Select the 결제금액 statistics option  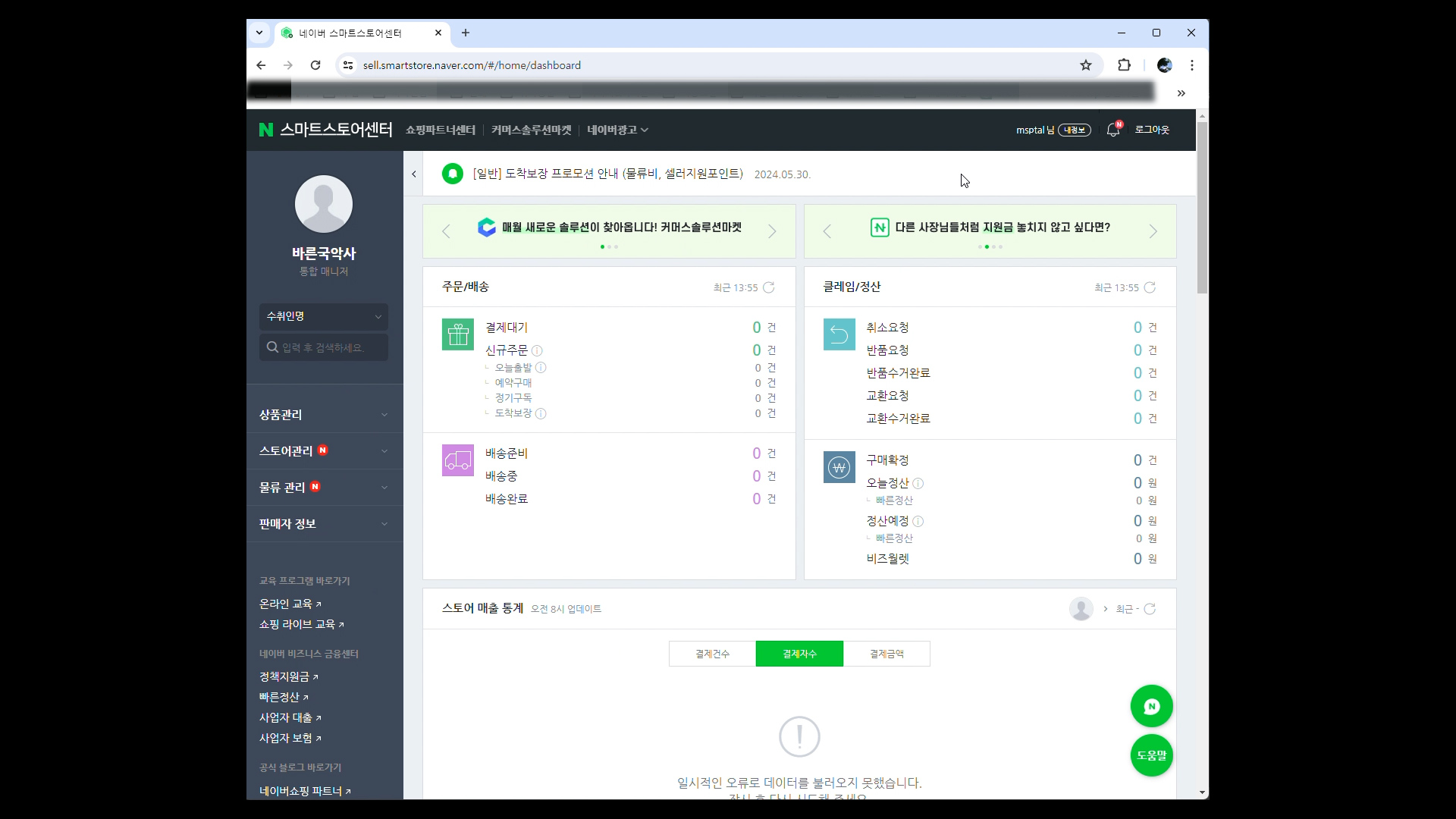point(886,654)
